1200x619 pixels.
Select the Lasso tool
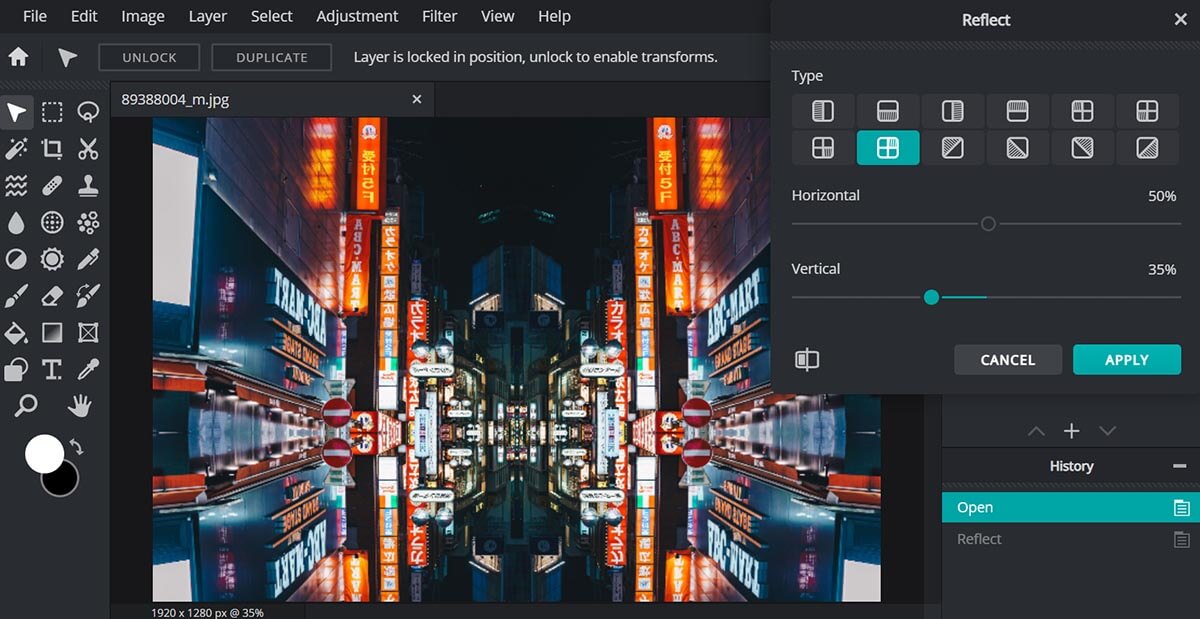(x=88, y=112)
